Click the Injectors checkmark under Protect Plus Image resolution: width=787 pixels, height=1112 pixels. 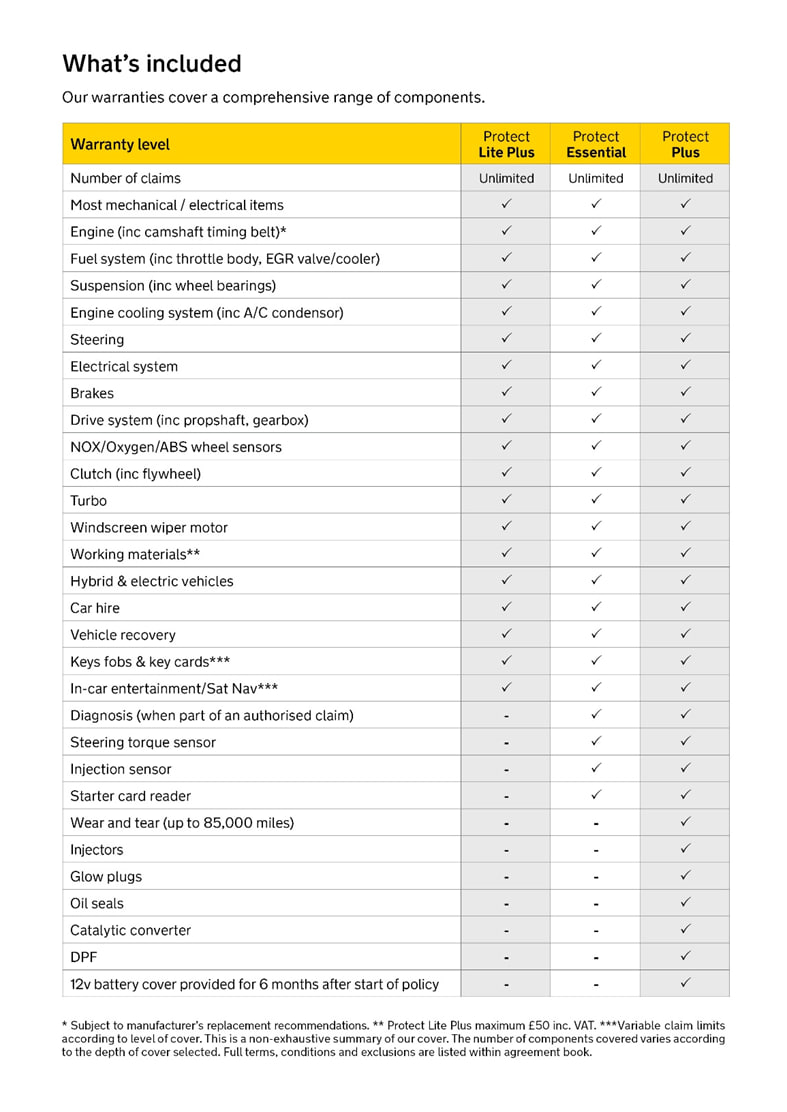685,849
